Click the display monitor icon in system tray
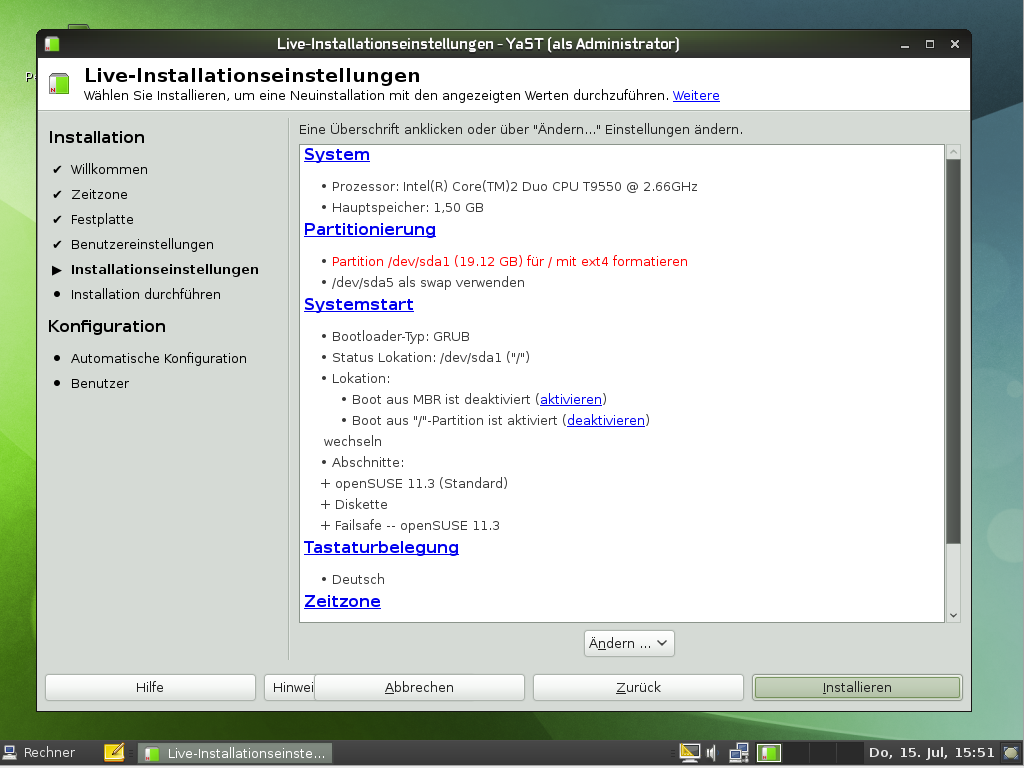 [x=689, y=752]
